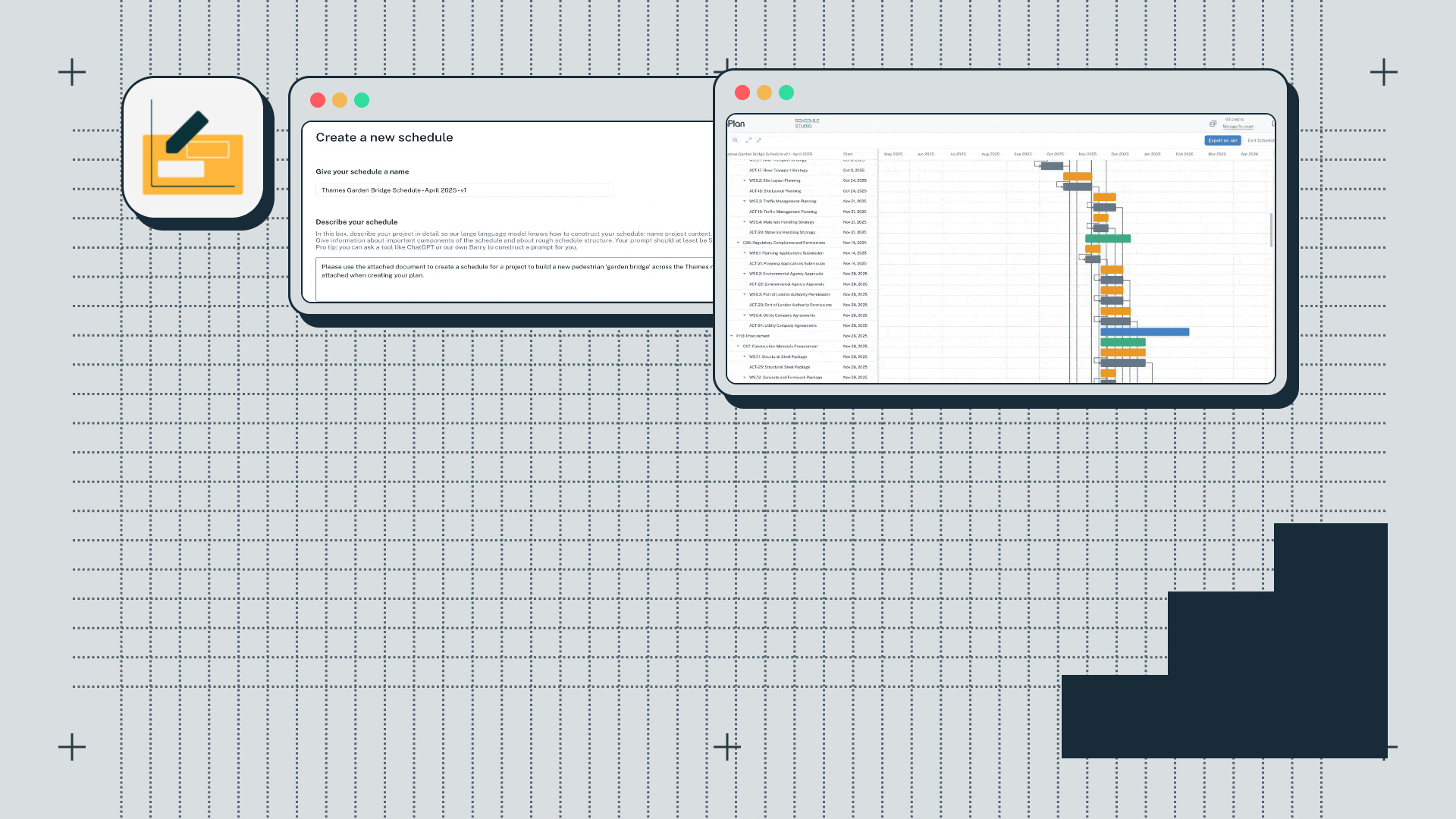Click the Schedule Studio header label
Viewport: 1456px width, 819px height.
(x=807, y=124)
